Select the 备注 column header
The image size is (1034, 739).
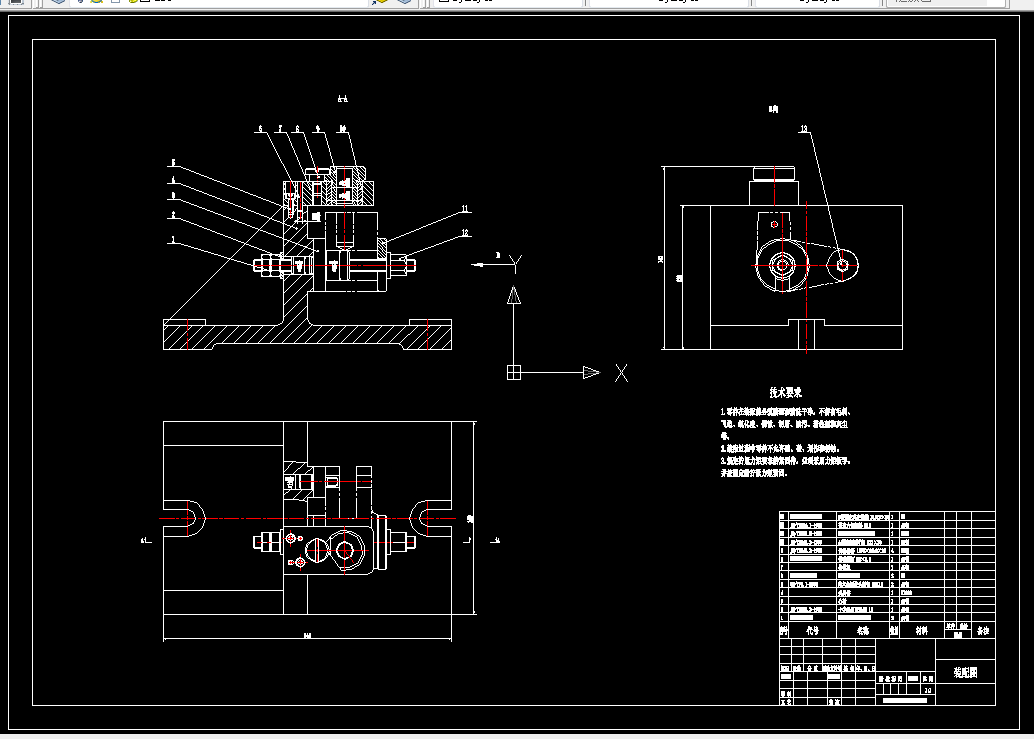983,630
